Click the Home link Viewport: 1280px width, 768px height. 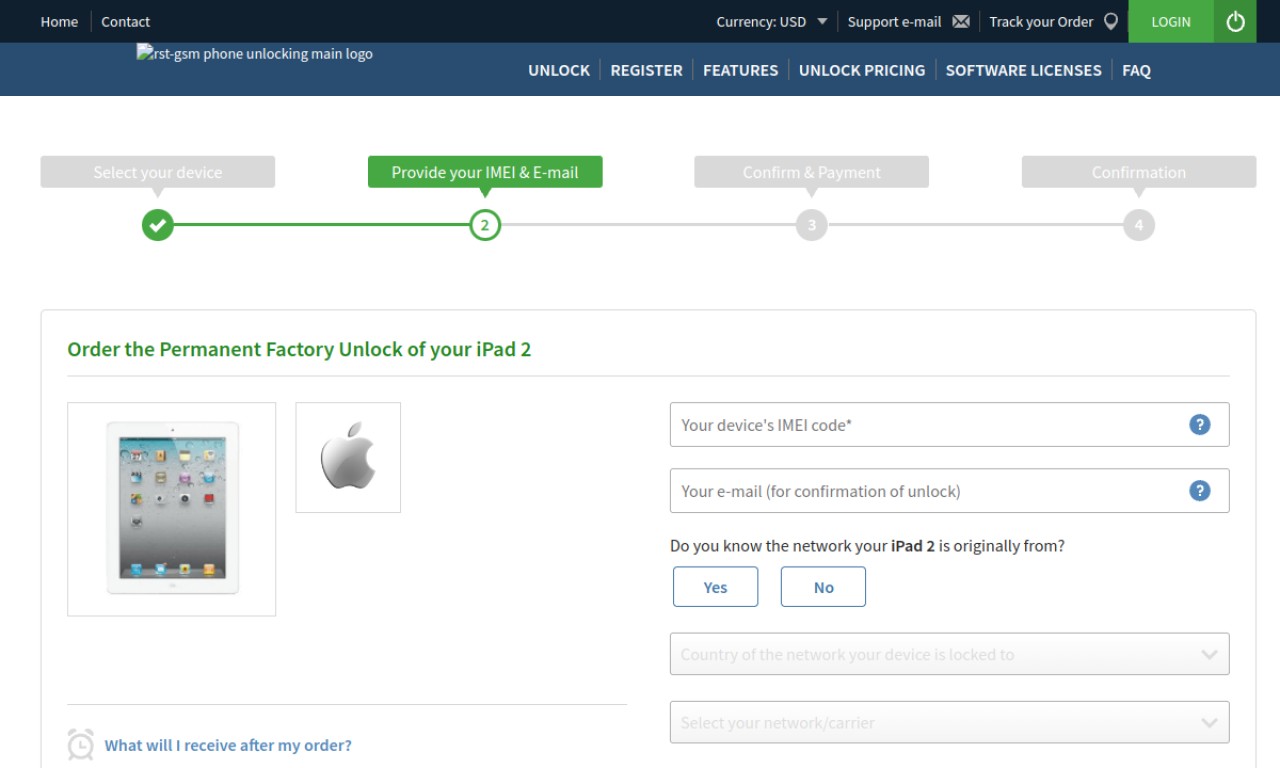[x=59, y=22]
